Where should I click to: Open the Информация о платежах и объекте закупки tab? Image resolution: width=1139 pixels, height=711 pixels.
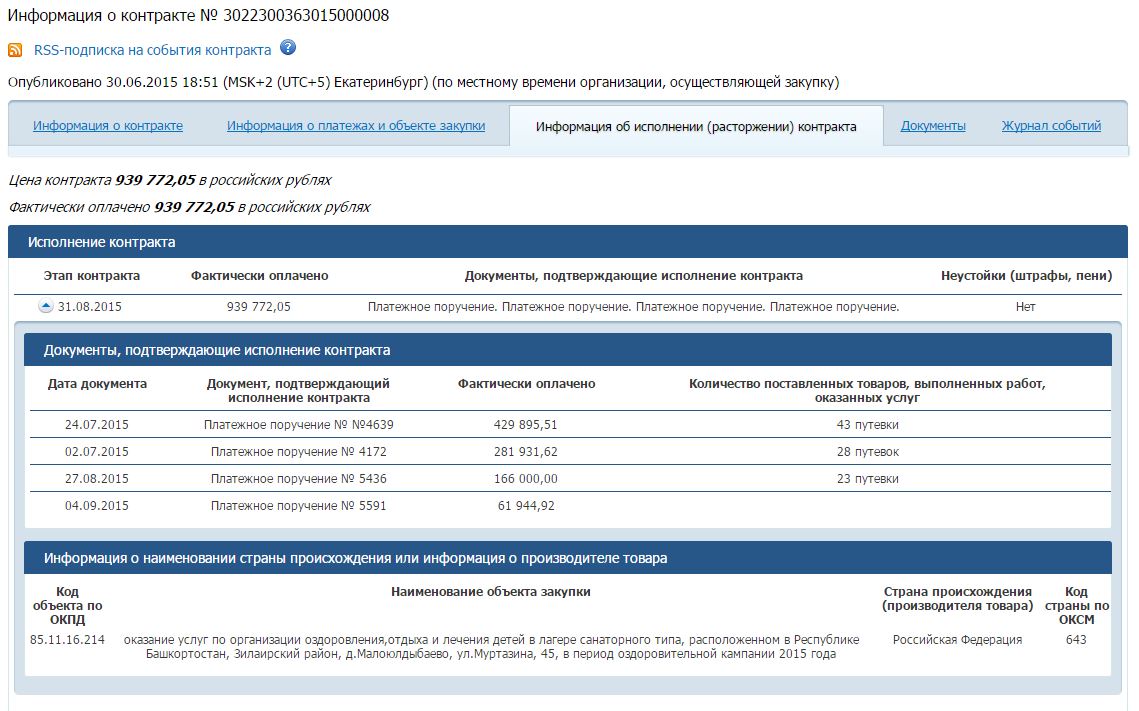356,126
